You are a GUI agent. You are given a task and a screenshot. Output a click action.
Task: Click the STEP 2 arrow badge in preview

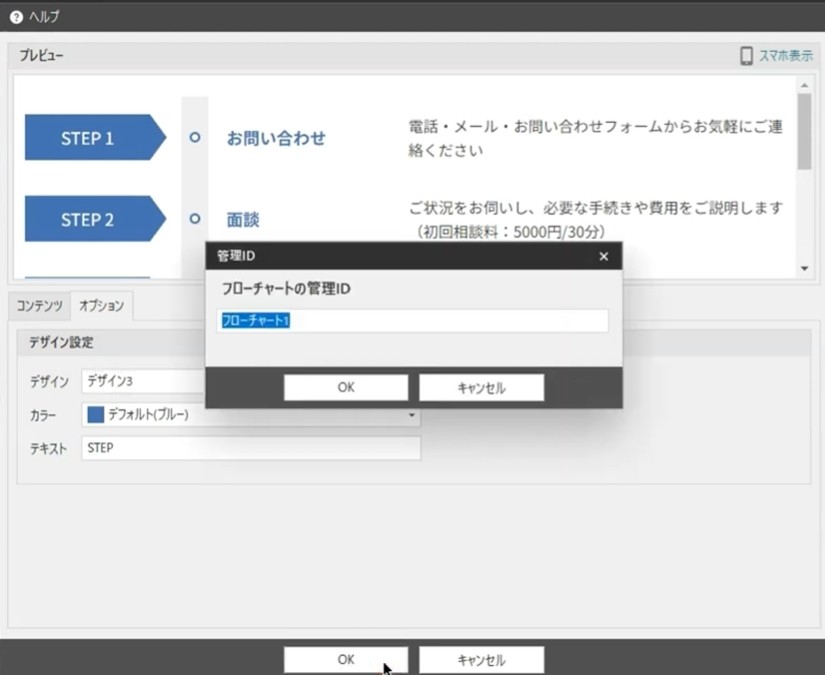click(x=95, y=219)
